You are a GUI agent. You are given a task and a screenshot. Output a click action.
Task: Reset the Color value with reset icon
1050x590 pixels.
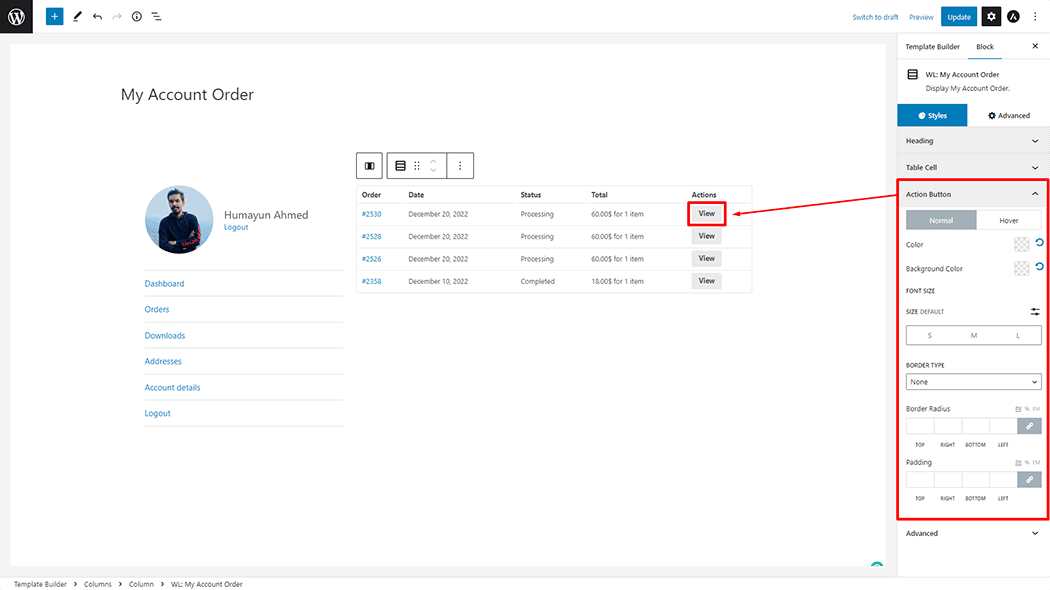pos(1039,243)
